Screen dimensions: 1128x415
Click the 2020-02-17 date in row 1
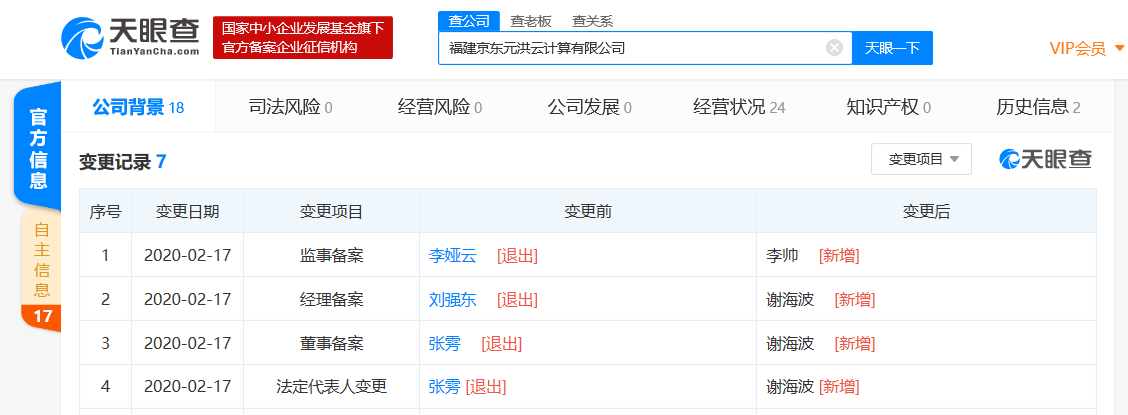pyautogui.click(x=188, y=255)
